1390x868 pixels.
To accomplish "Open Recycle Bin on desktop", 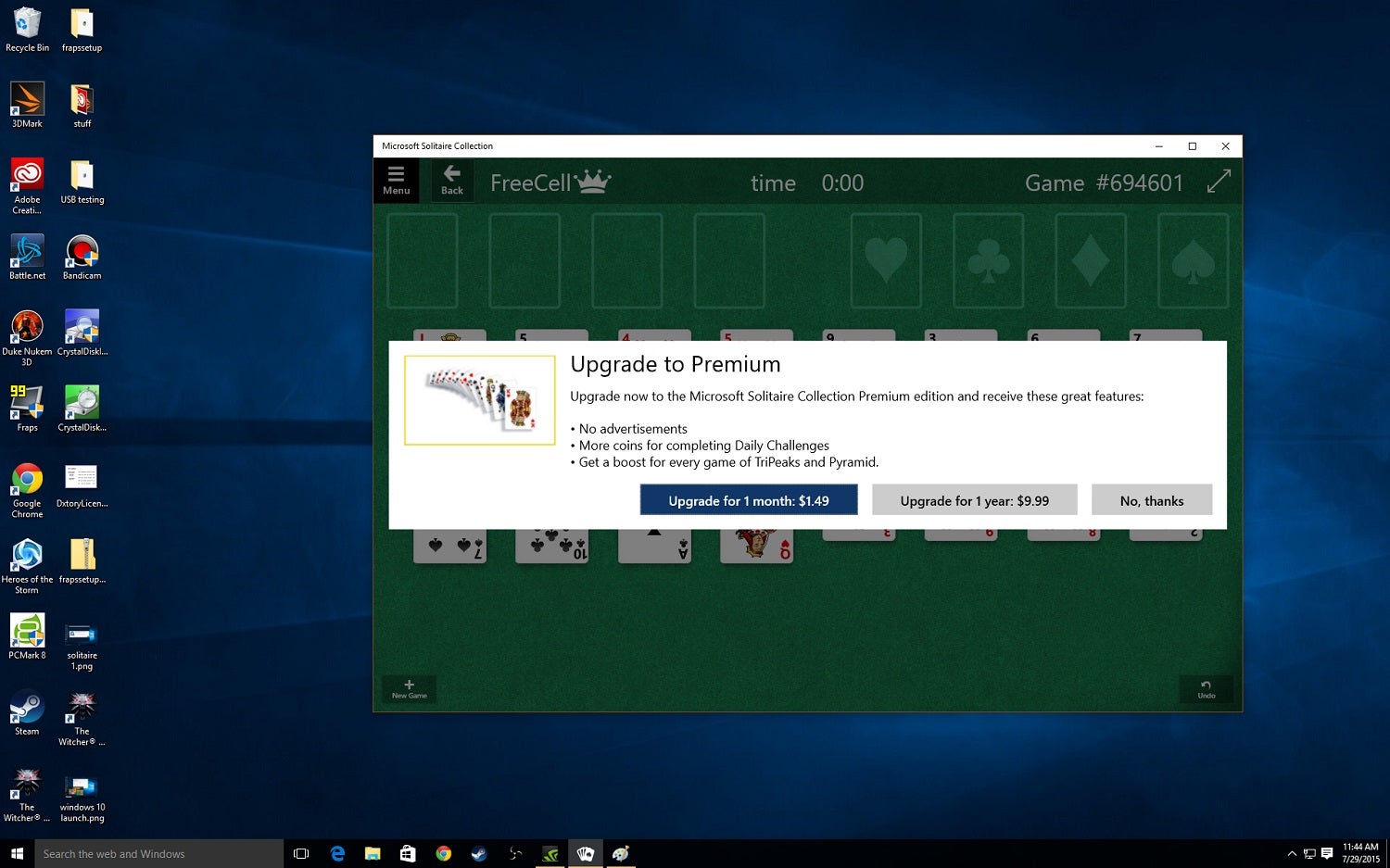I will point(27,30).
